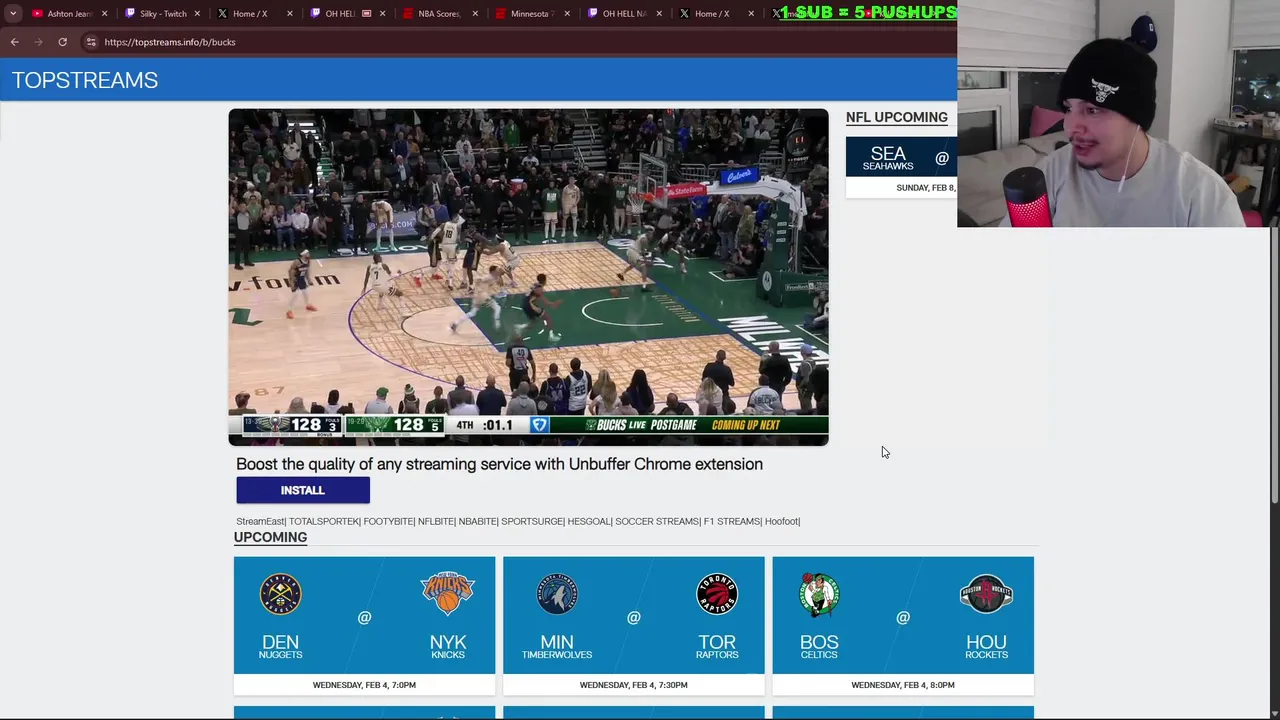Open the NFLBITE link
Viewport: 1280px width, 720px height.
[x=435, y=521]
